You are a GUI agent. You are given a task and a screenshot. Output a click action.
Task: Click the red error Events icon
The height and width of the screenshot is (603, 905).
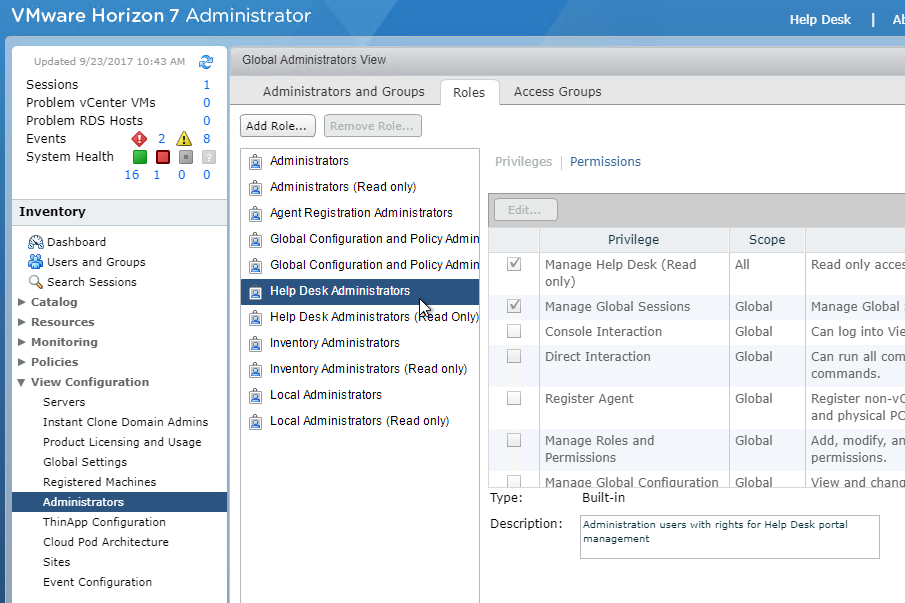click(139, 138)
